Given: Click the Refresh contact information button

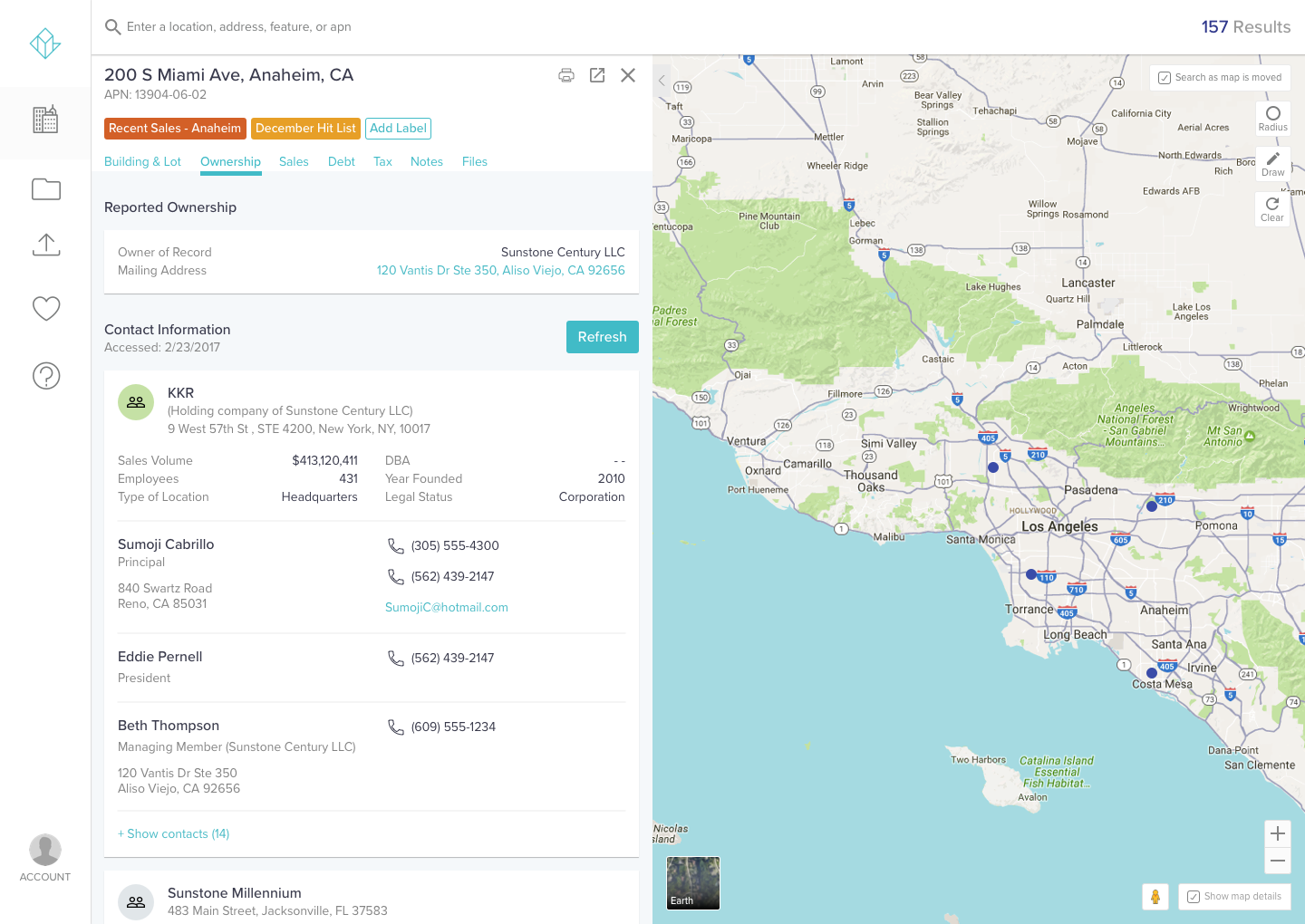Looking at the screenshot, I should pos(603,337).
